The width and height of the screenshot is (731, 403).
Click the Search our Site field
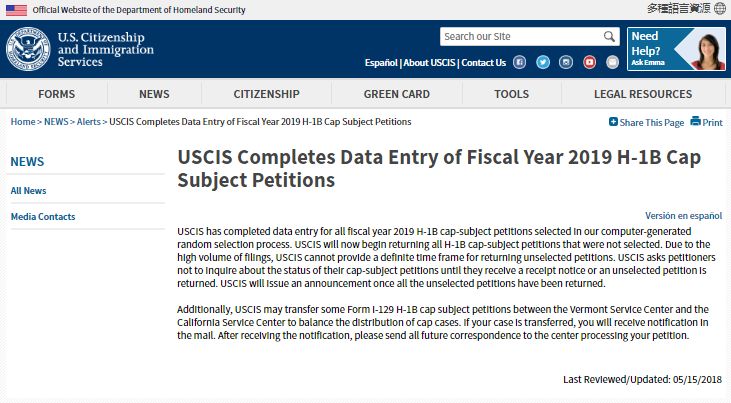point(520,37)
